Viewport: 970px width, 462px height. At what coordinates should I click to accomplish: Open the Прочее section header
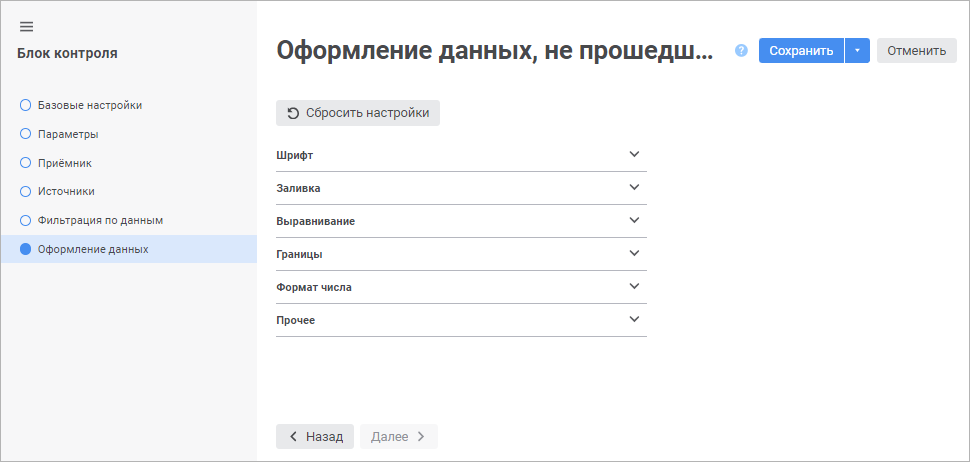click(x=460, y=320)
